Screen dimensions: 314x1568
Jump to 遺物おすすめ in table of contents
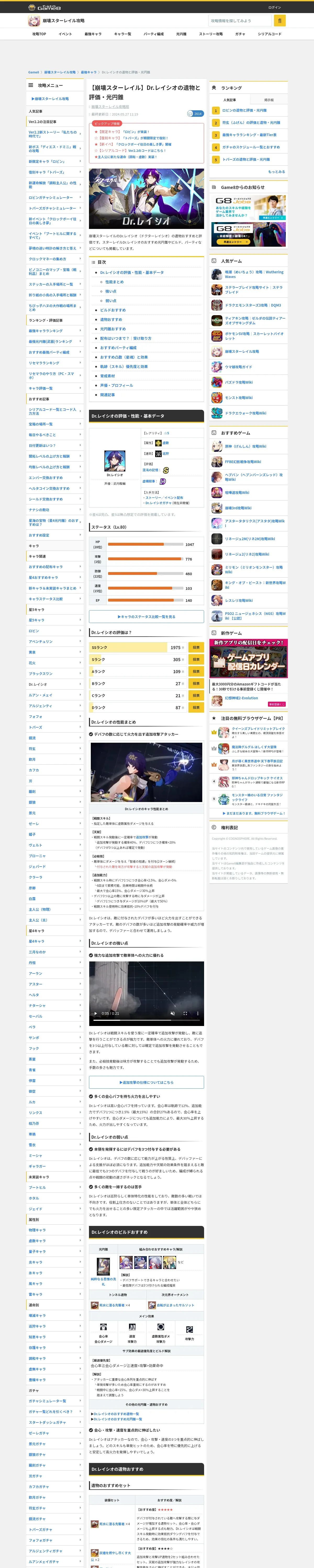pyautogui.click(x=111, y=320)
